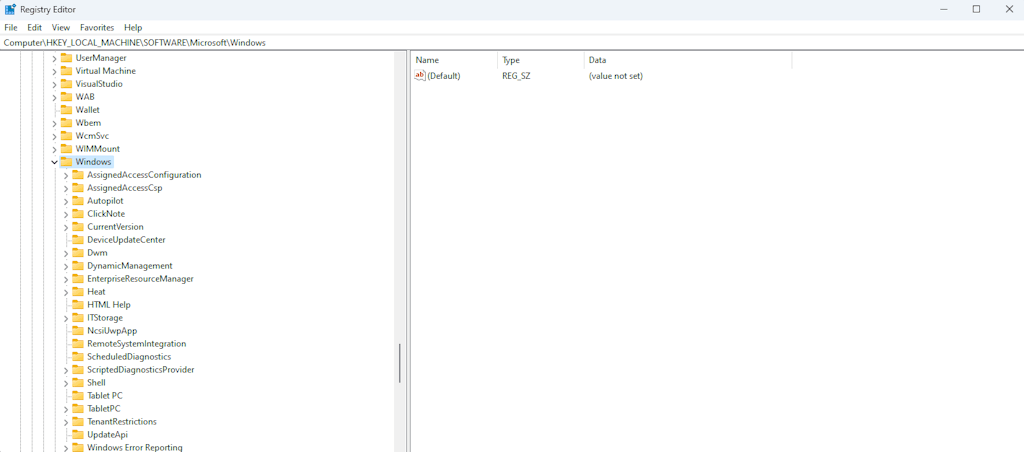Click the RemoteSystemIntegration folder icon
The width and height of the screenshot is (1024, 452).
[x=78, y=344]
